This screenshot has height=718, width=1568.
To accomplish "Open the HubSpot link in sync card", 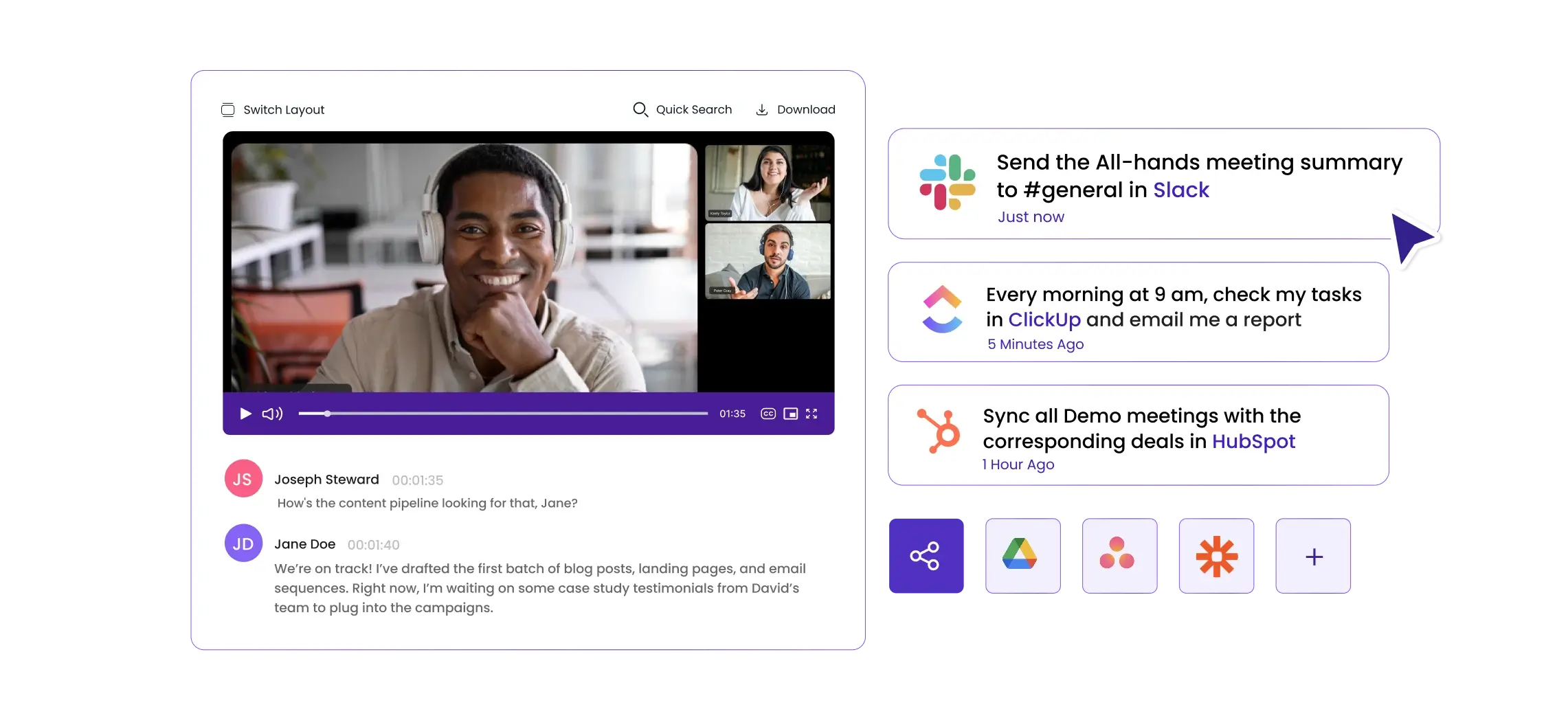I will pyautogui.click(x=1253, y=441).
